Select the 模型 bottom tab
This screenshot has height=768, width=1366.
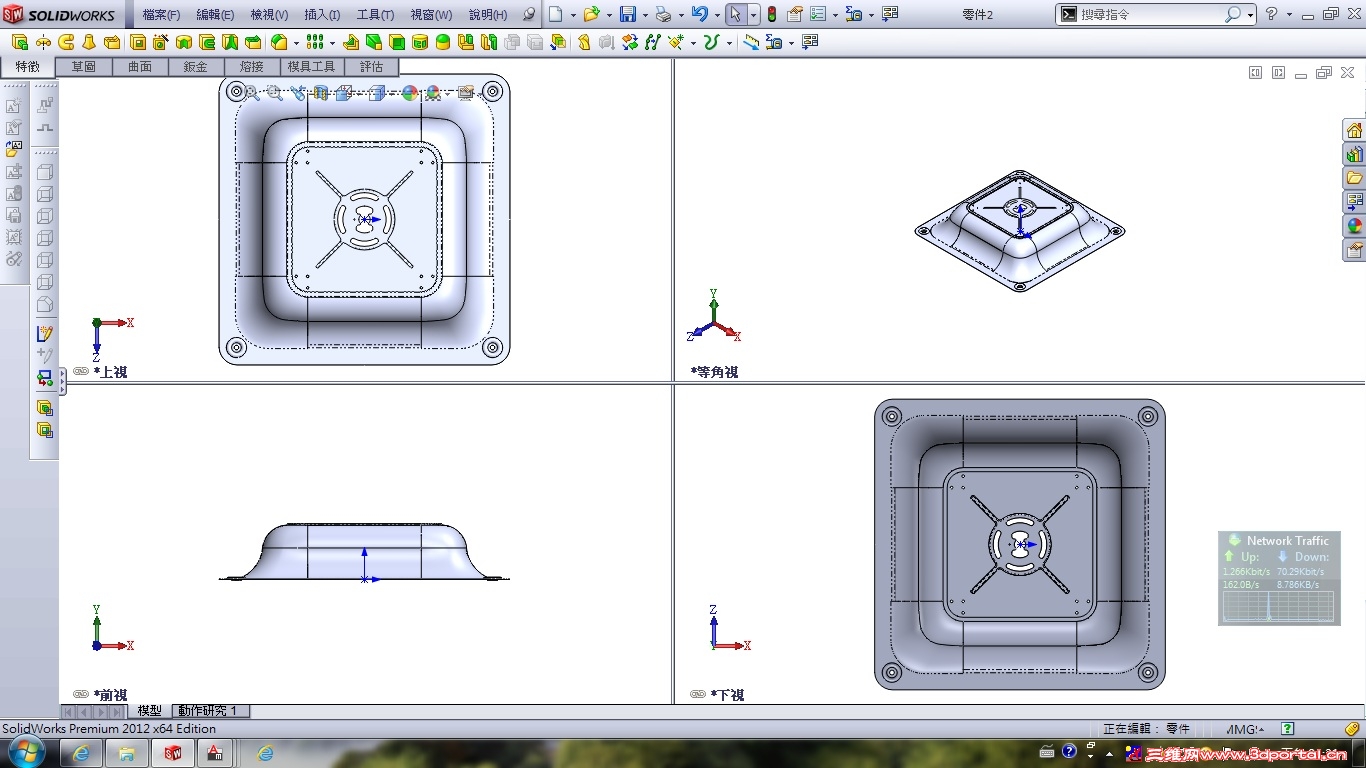(x=150, y=711)
